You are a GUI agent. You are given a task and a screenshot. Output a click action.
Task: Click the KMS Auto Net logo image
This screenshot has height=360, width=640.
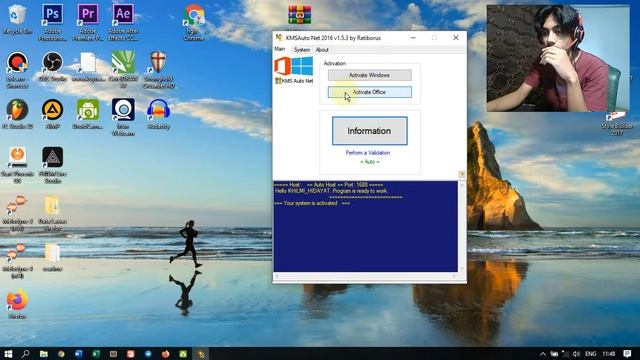pyautogui.click(x=294, y=70)
